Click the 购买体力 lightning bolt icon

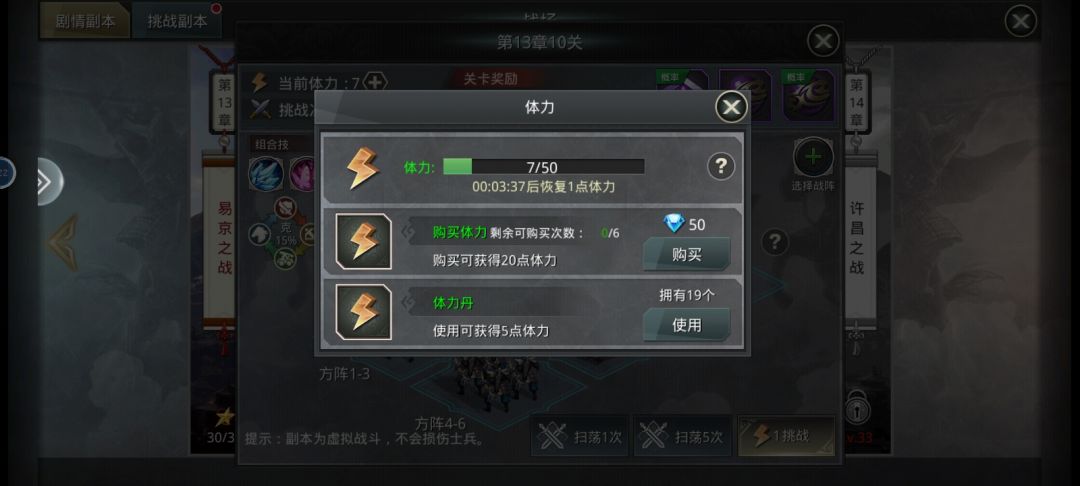coord(364,242)
